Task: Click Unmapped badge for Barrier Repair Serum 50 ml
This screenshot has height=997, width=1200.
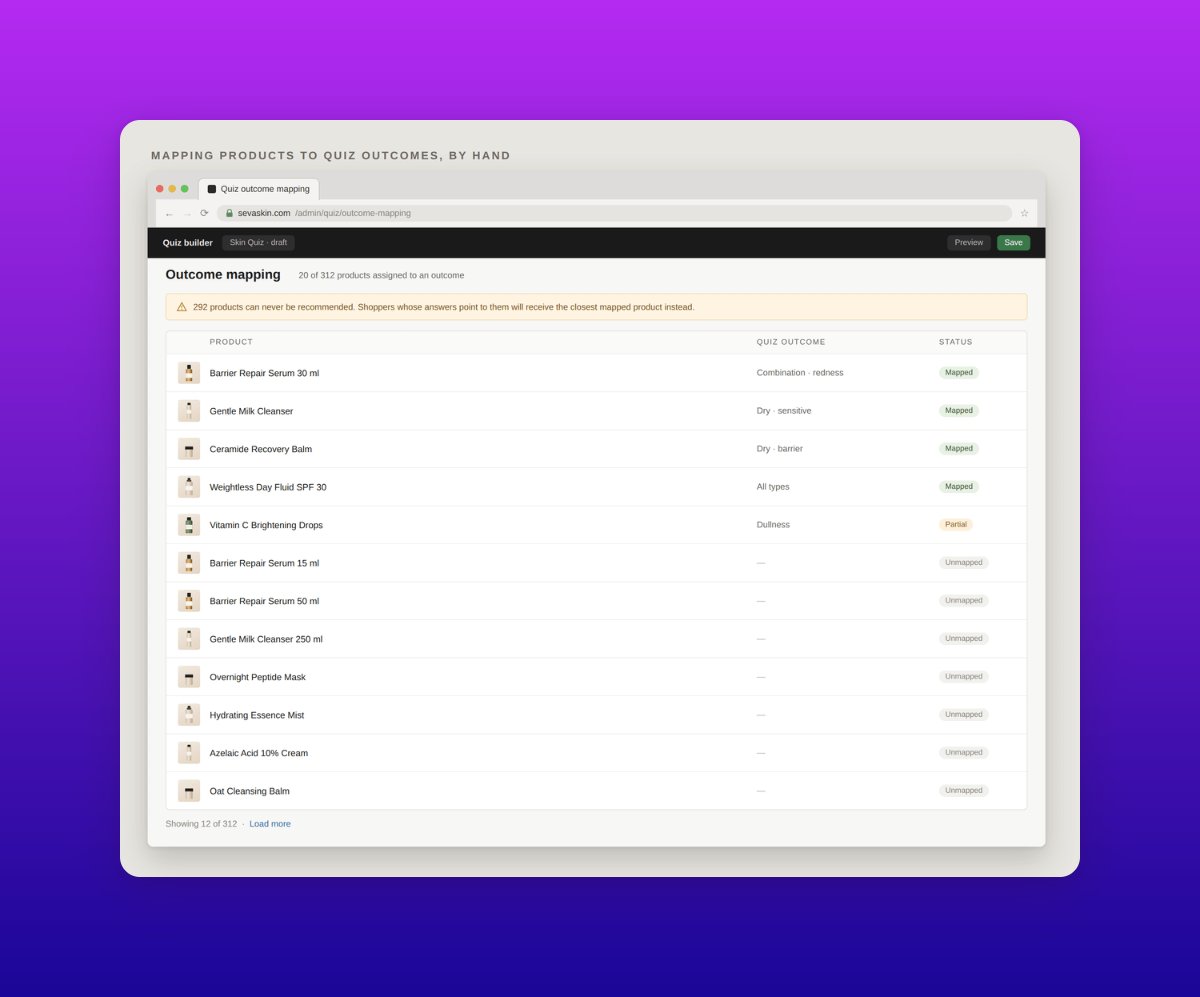Action: click(x=964, y=601)
